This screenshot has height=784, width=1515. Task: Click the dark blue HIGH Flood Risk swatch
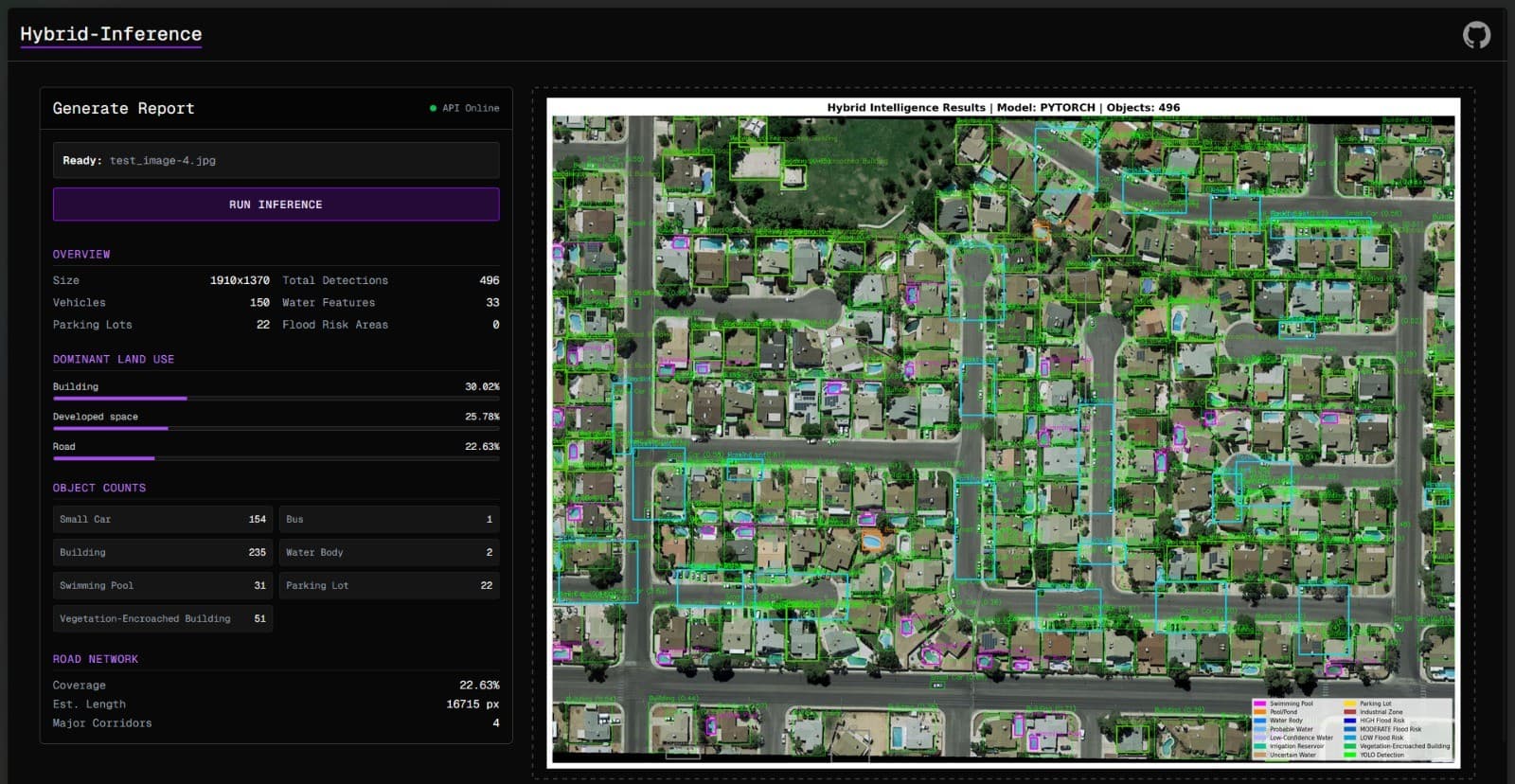tap(1349, 721)
